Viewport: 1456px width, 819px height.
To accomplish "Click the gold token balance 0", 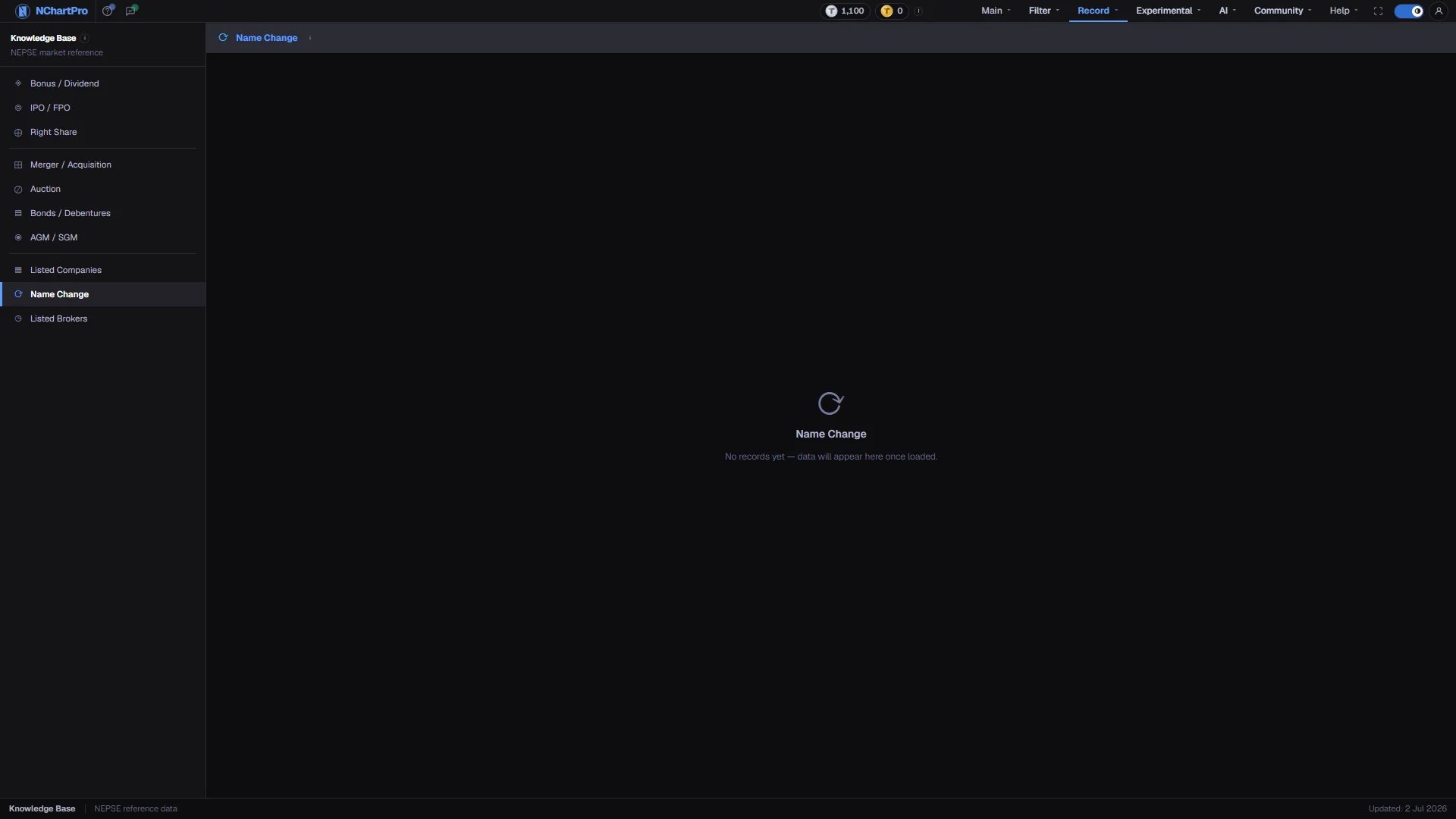I will [x=892, y=11].
